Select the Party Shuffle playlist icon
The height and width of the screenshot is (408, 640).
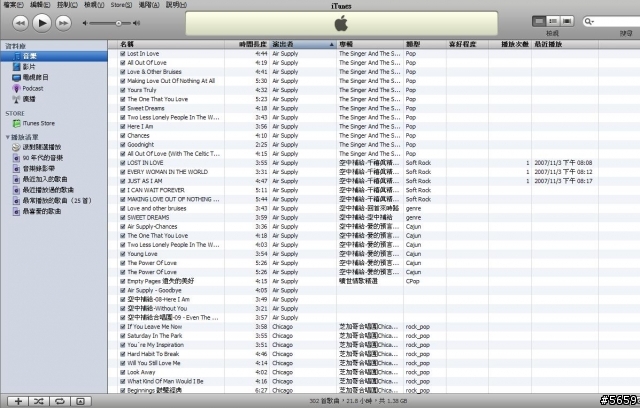[x=16, y=147]
